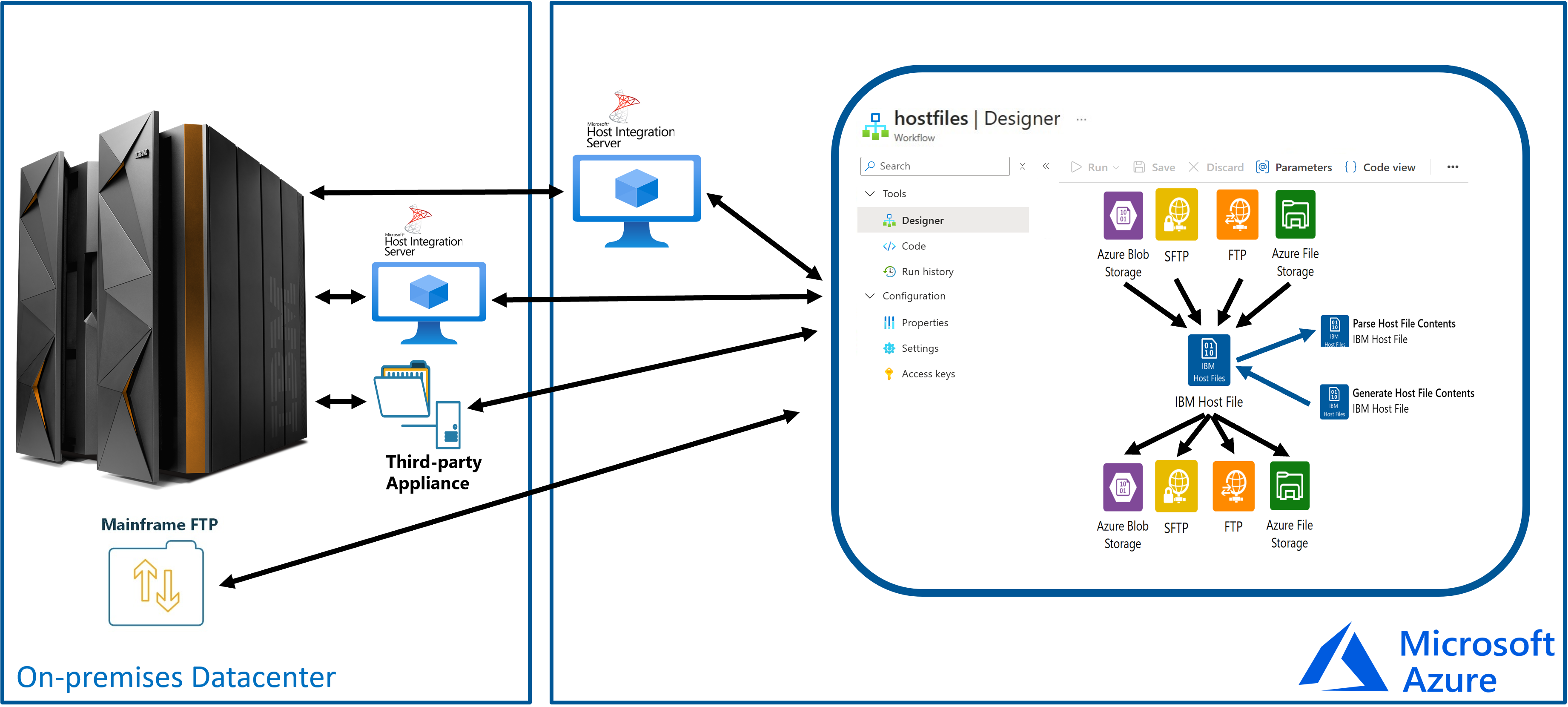1568x707 pixels.
Task: Click the Parse Host File Contents icon
Action: point(1334,331)
